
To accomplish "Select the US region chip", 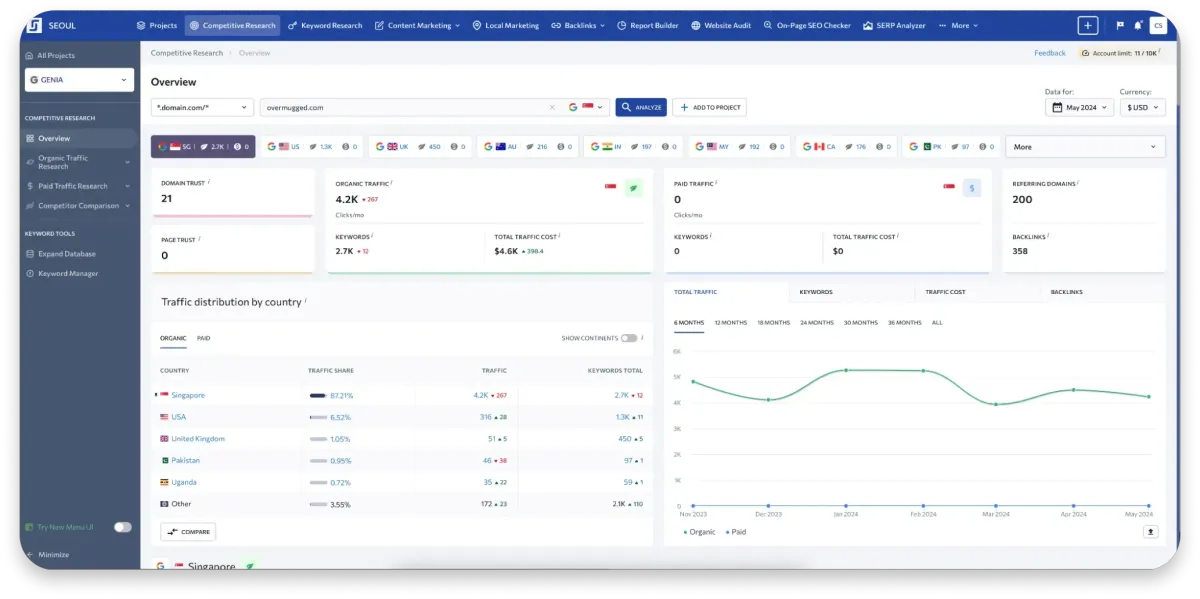I will (x=311, y=147).
